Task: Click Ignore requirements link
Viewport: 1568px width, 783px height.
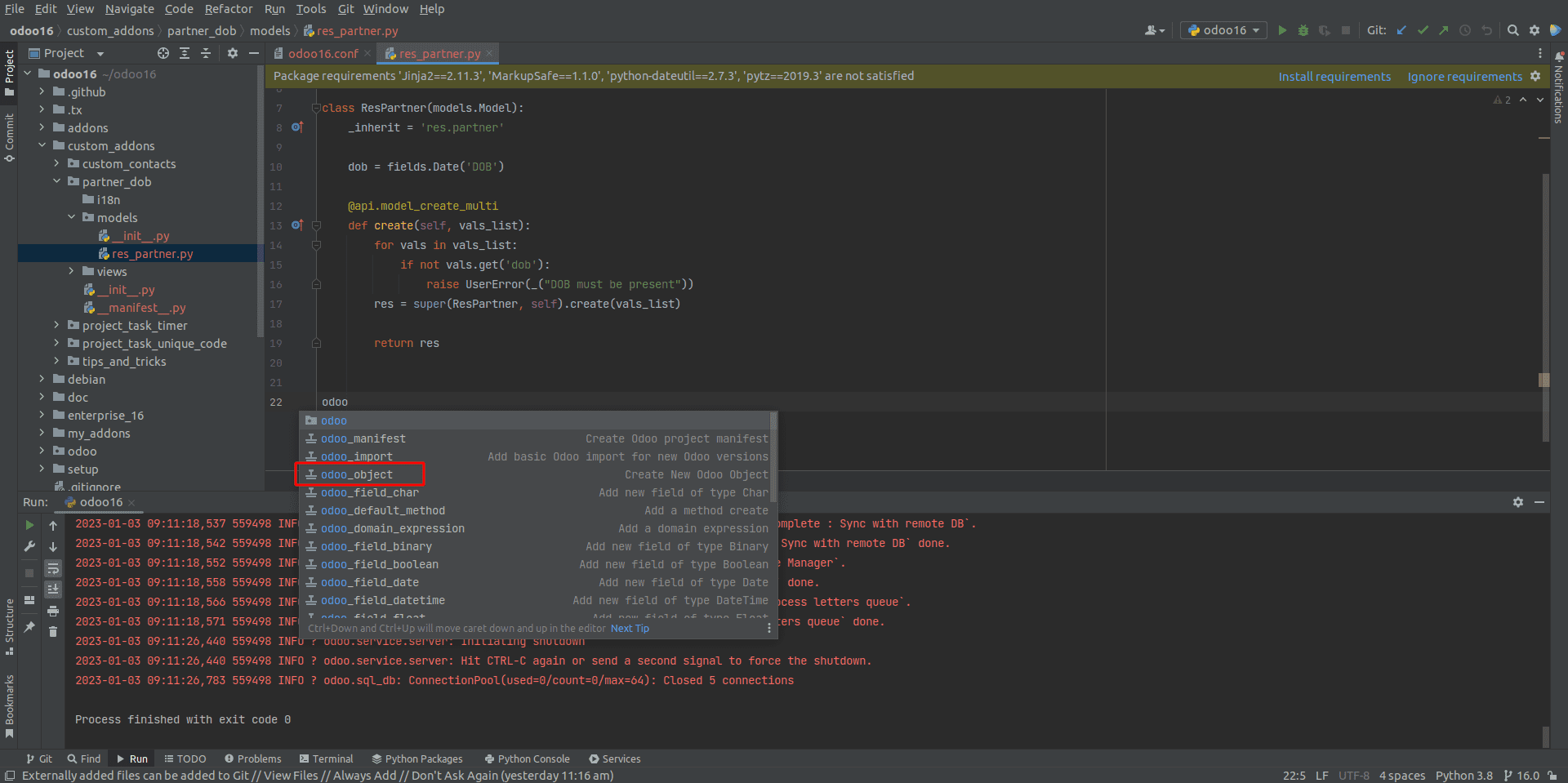Action: [x=1464, y=77]
